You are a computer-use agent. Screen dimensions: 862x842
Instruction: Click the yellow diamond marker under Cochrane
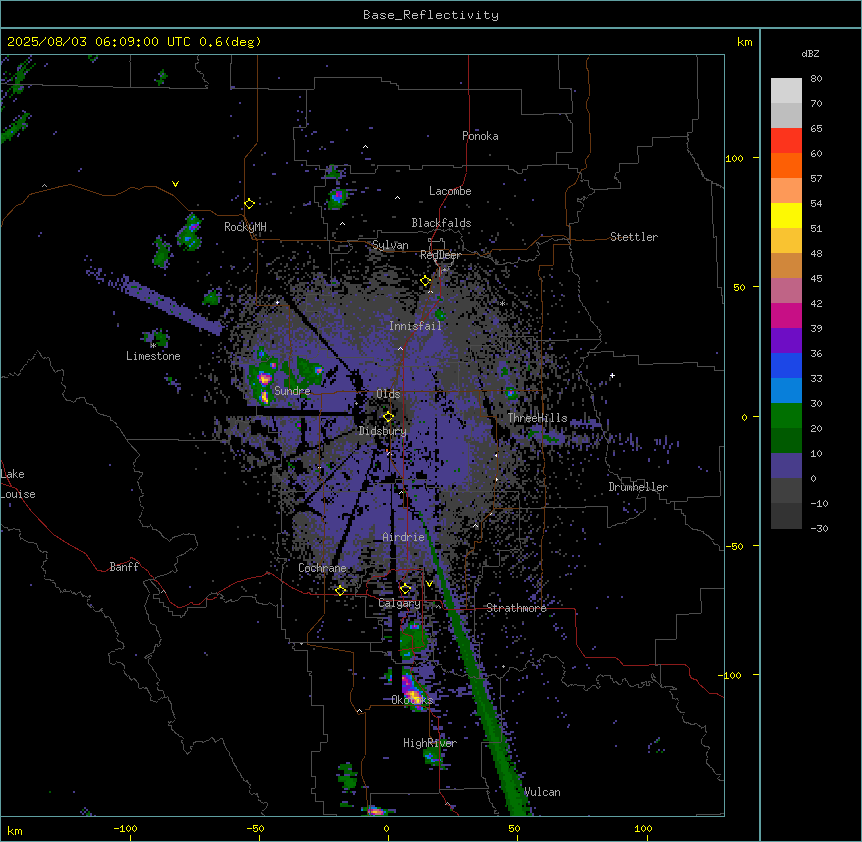point(340,590)
